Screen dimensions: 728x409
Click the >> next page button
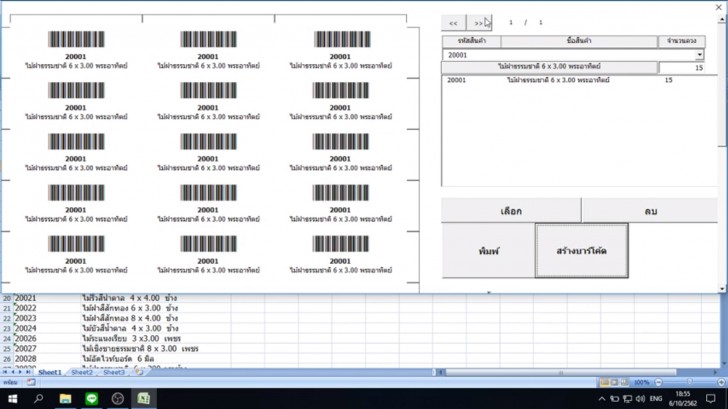(479, 23)
